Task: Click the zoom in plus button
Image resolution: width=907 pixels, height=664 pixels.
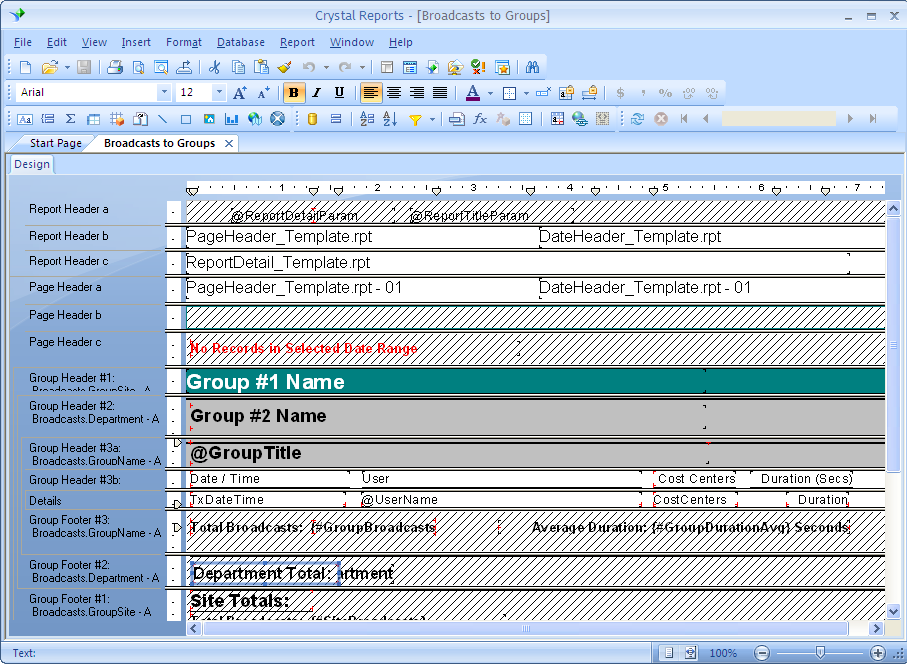Action: [878, 653]
